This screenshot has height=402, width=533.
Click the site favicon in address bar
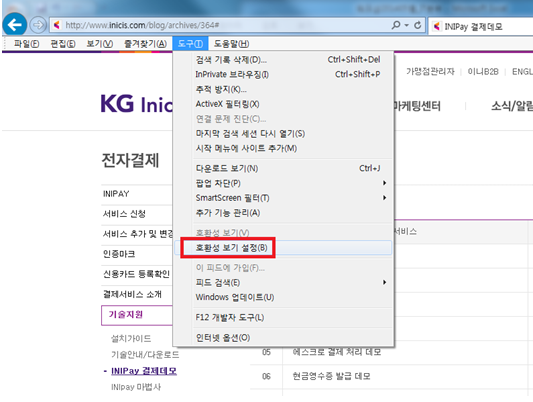tap(57, 25)
